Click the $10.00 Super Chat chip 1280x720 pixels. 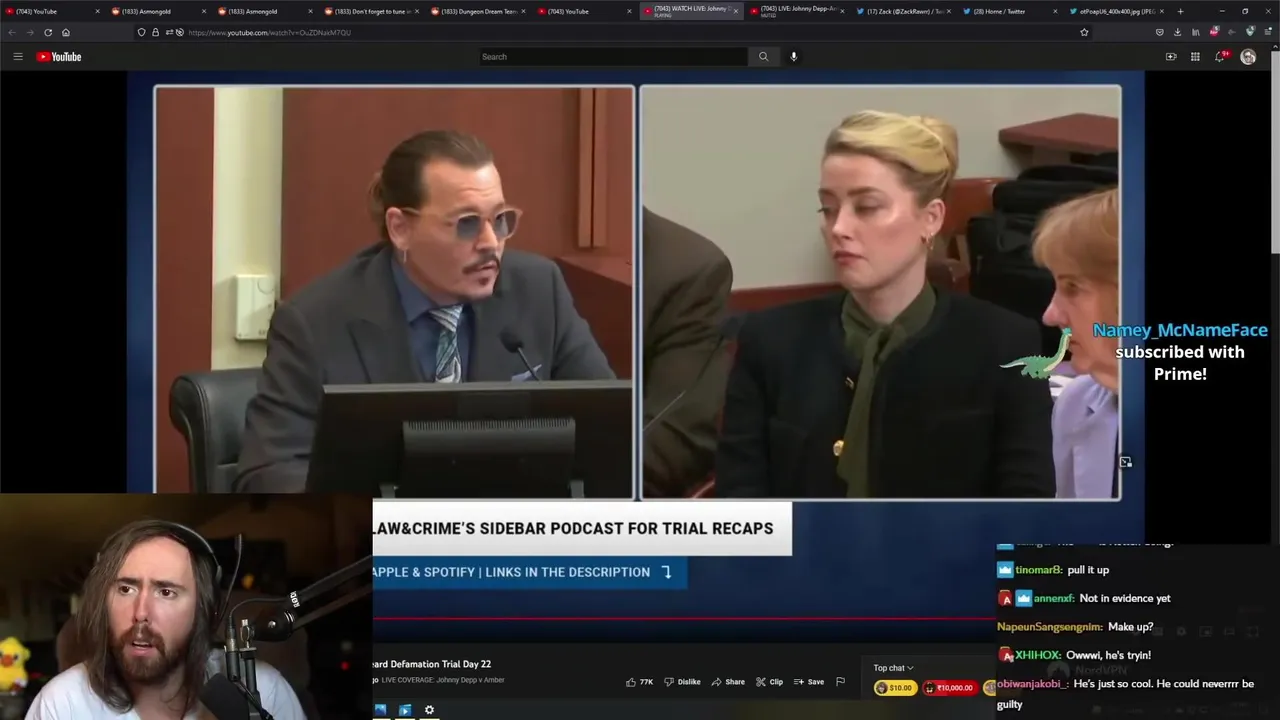pyautogui.click(x=895, y=688)
